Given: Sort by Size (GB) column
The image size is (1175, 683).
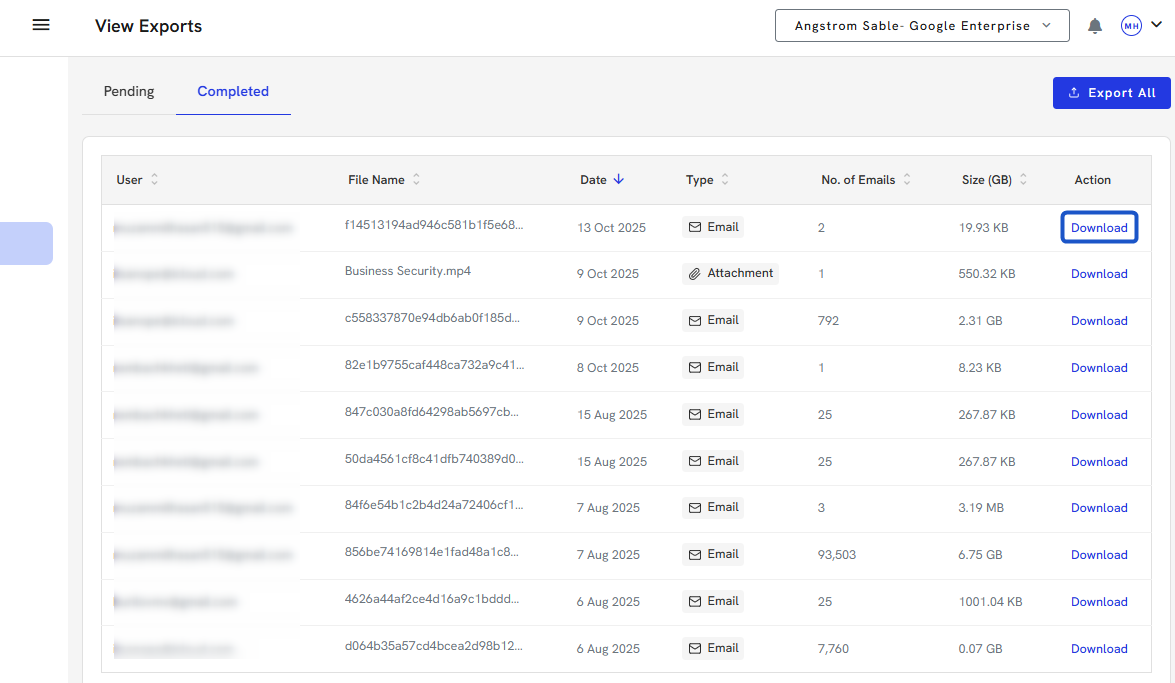Looking at the screenshot, I should point(1023,180).
